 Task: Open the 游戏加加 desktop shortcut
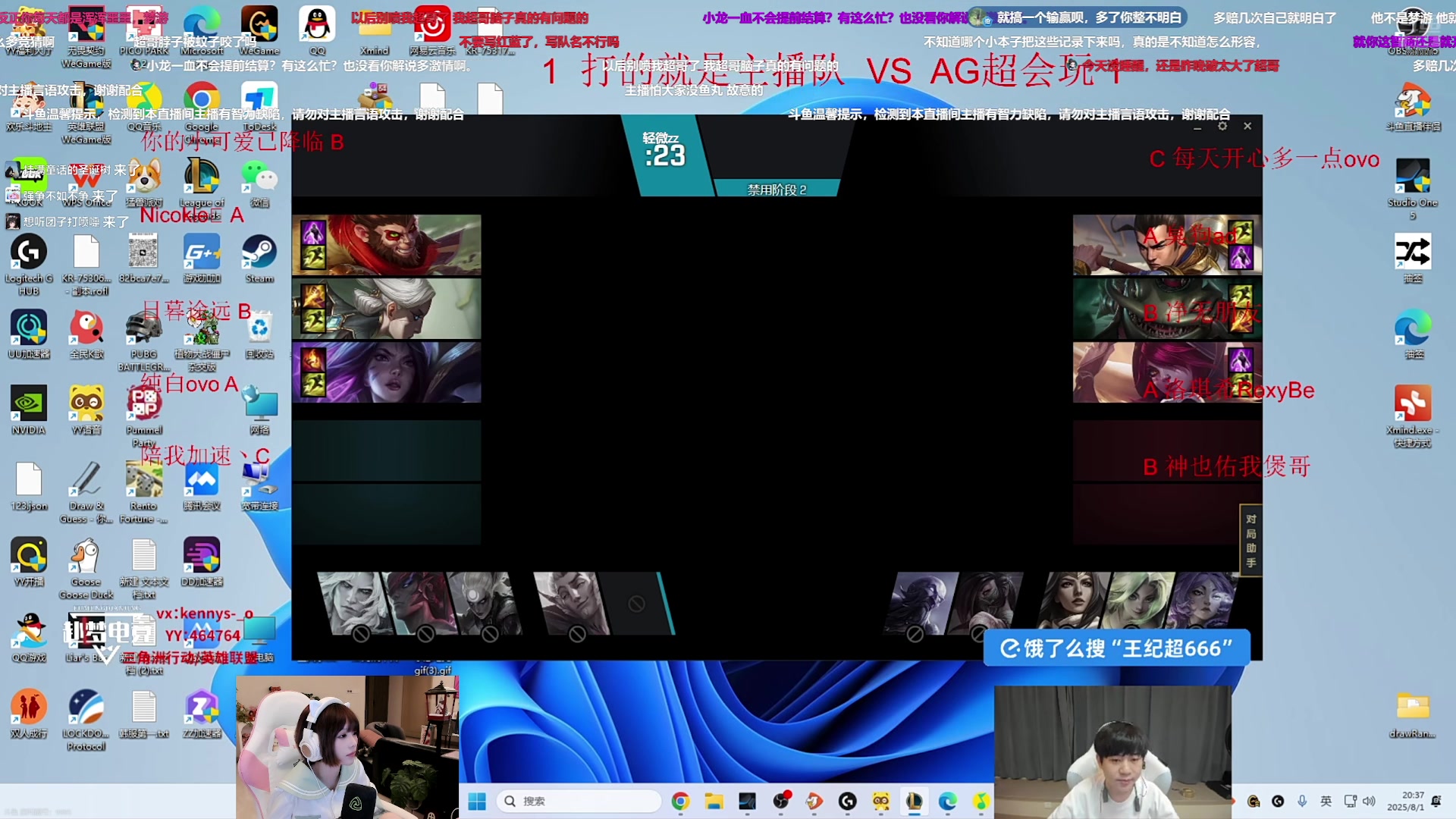202,259
